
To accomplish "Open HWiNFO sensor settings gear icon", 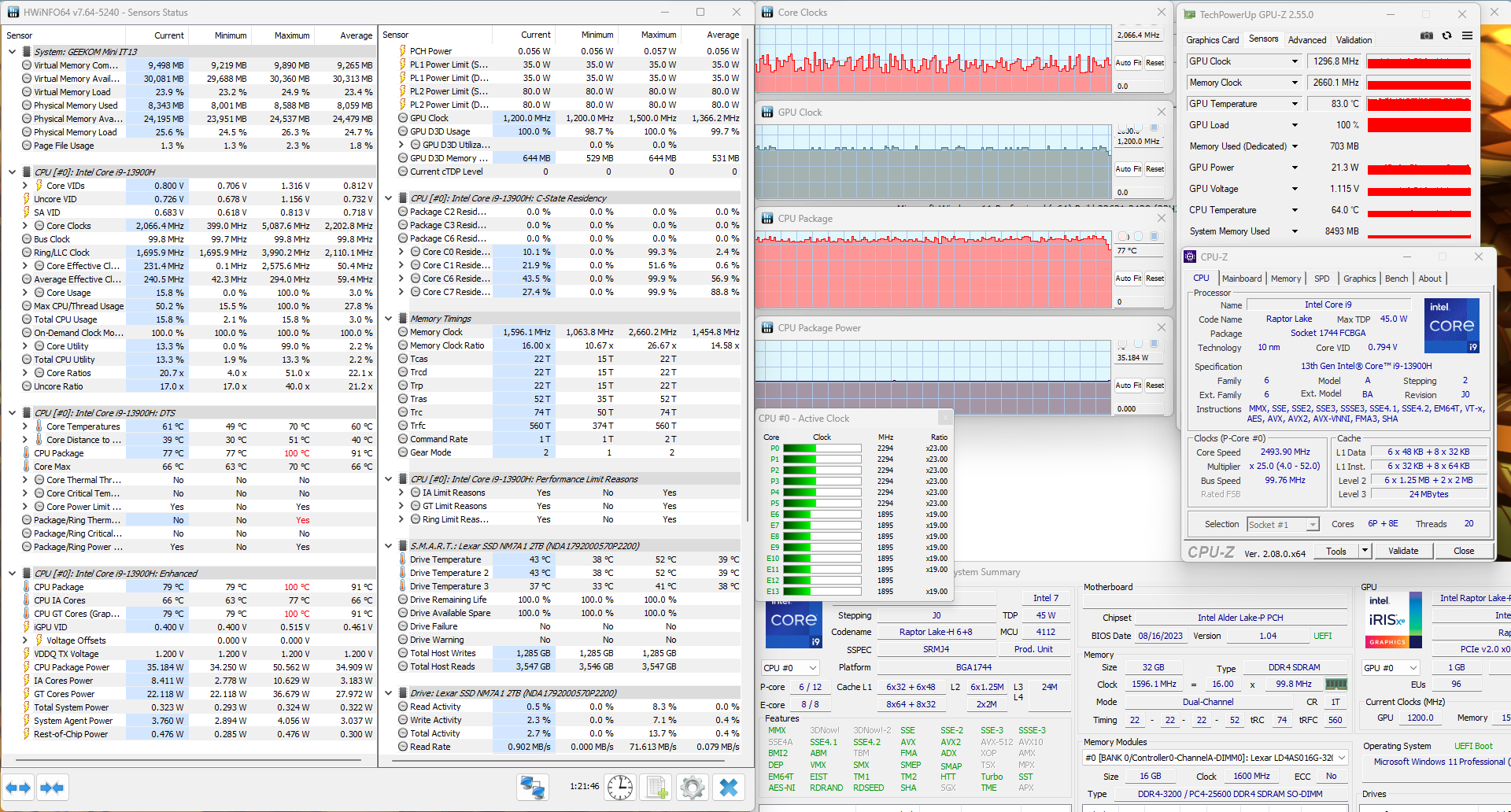I will (693, 787).
